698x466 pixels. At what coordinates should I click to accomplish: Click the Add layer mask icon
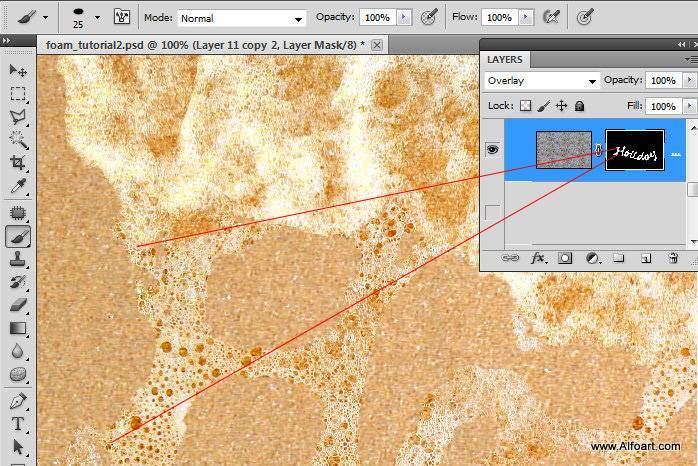pos(565,258)
